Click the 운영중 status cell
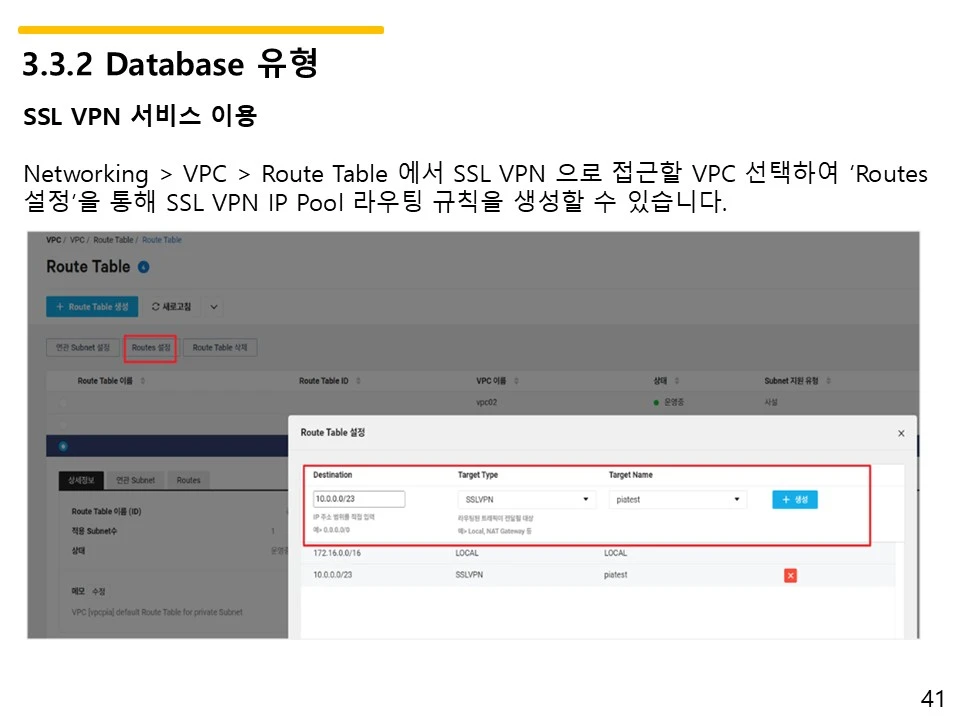 pyautogui.click(x=669, y=402)
